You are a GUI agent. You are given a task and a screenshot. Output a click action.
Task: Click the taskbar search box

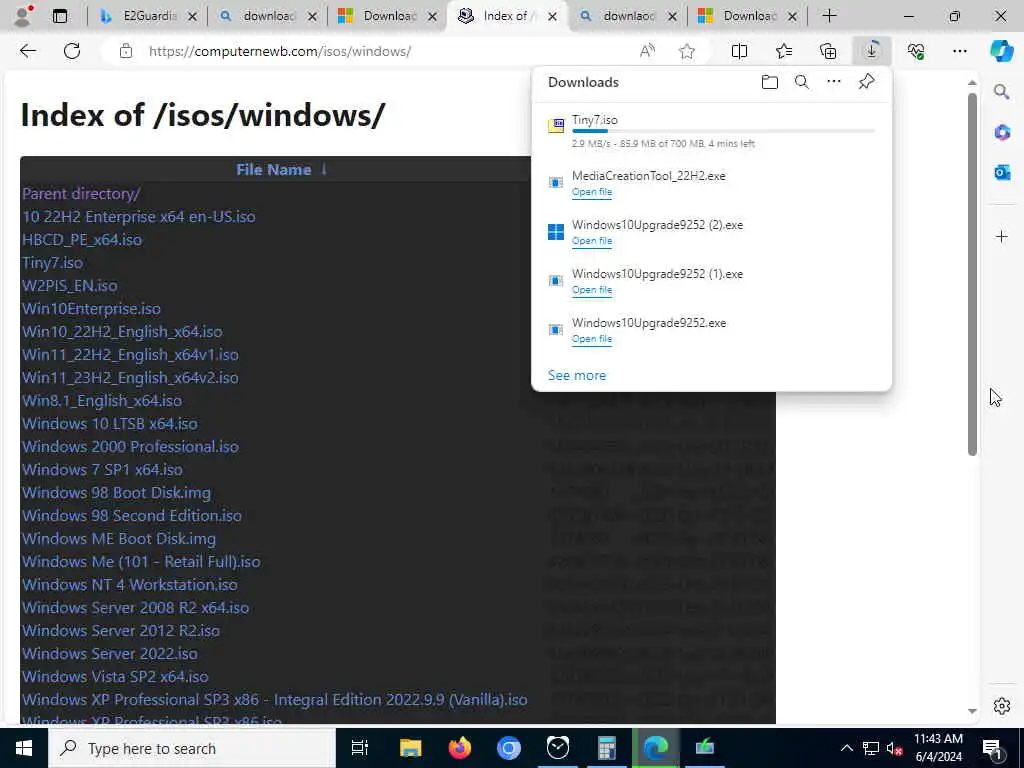[x=191, y=748]
